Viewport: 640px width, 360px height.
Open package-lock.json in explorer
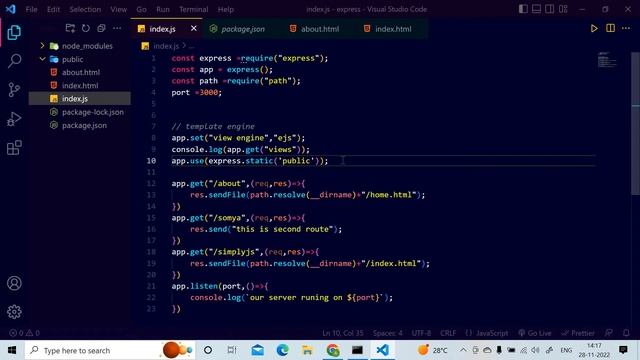click(80, 112)
